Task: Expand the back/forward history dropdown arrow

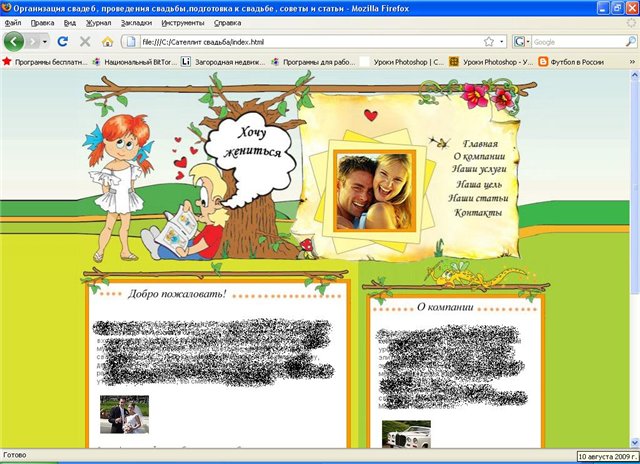Action: tap(45, 42)
